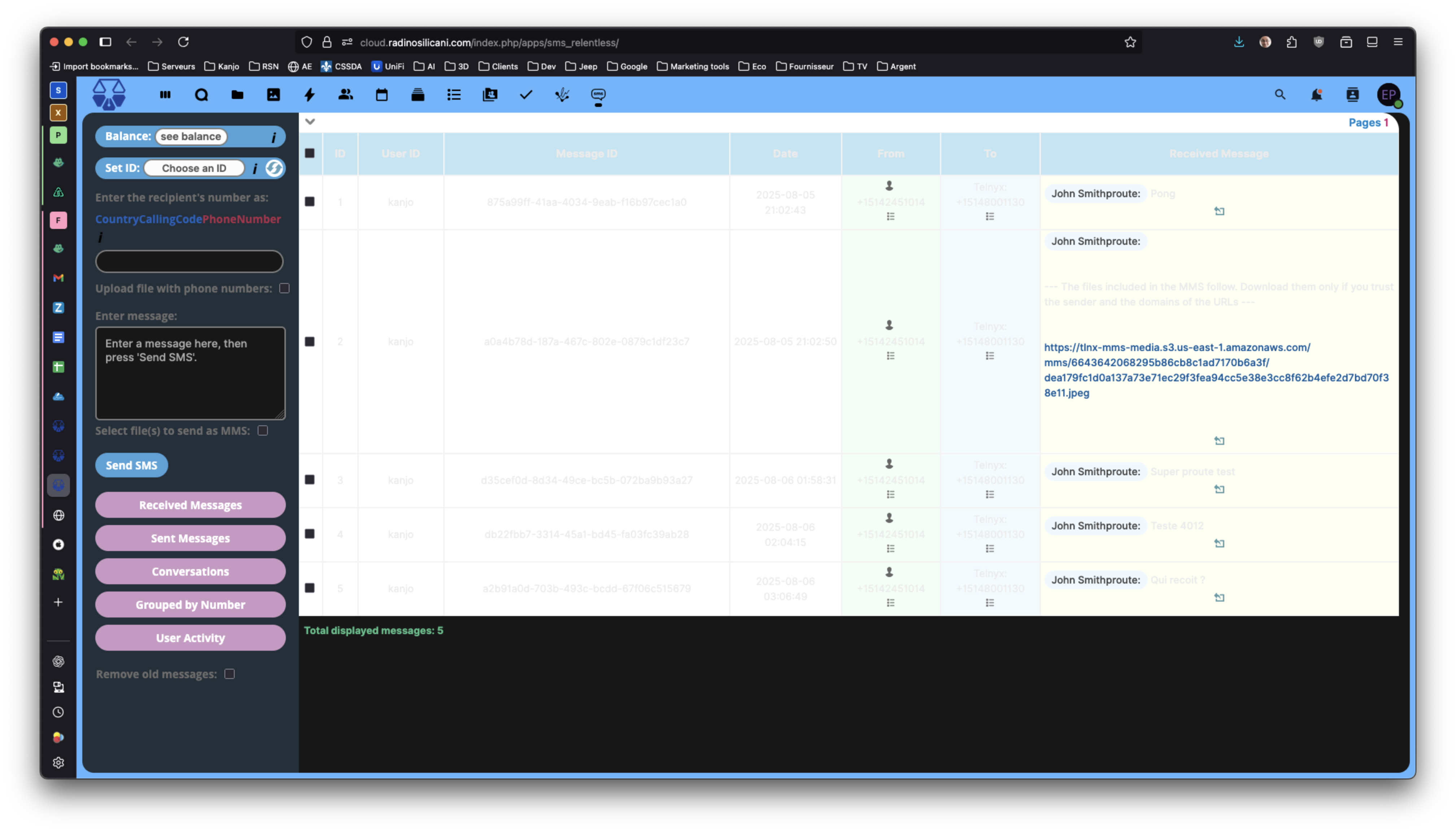Viewport: 1456px width, 832px height.
Task: Open the Files folder icon in top bar
Action: point(237,95)
